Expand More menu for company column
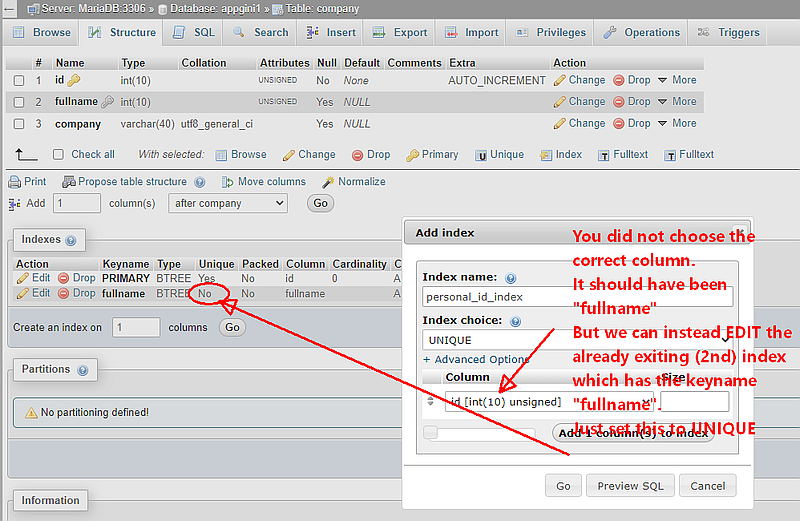The image size is (800, 521). [x=677, y=123]
